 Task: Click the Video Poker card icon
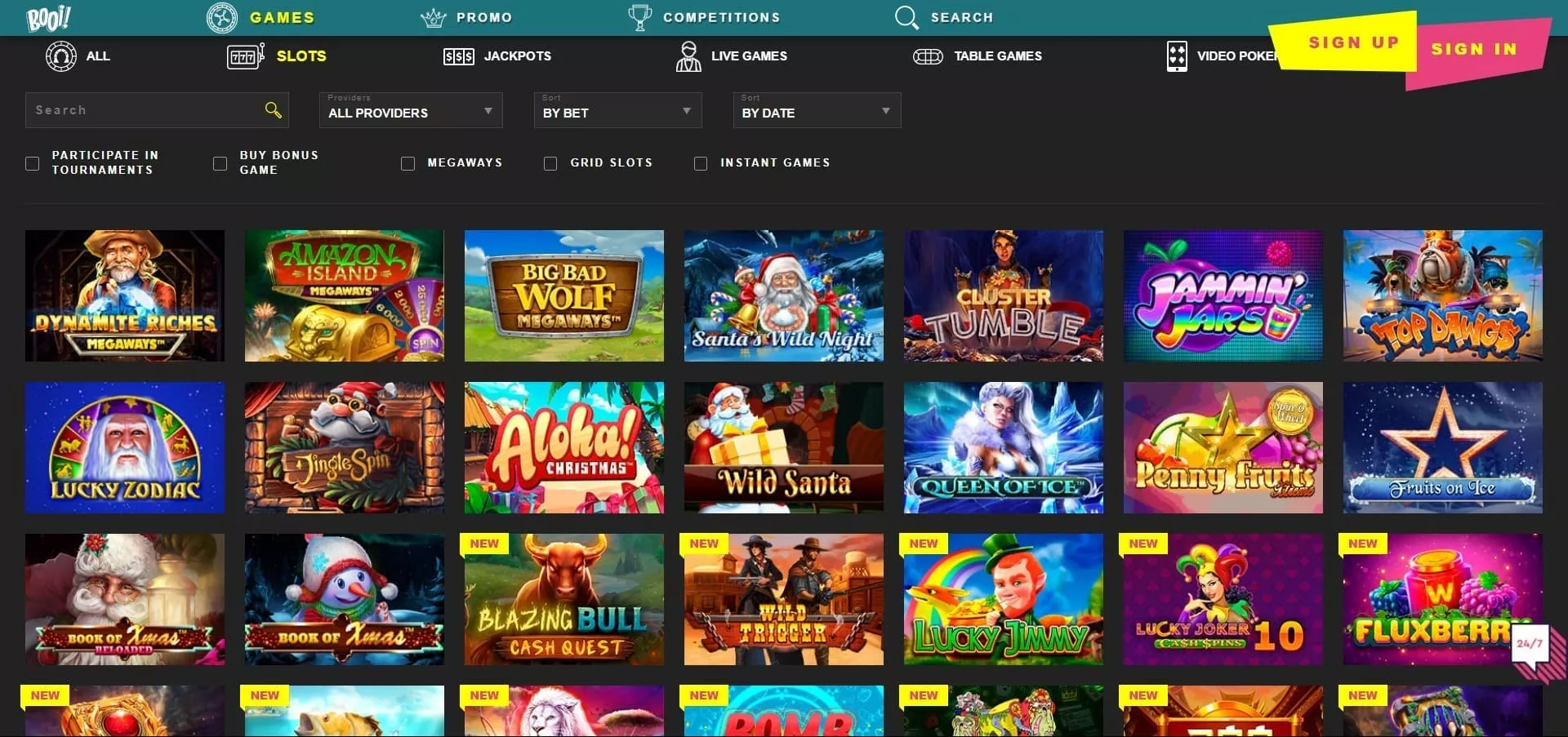pyautogui.click(x=1177, y=56)
